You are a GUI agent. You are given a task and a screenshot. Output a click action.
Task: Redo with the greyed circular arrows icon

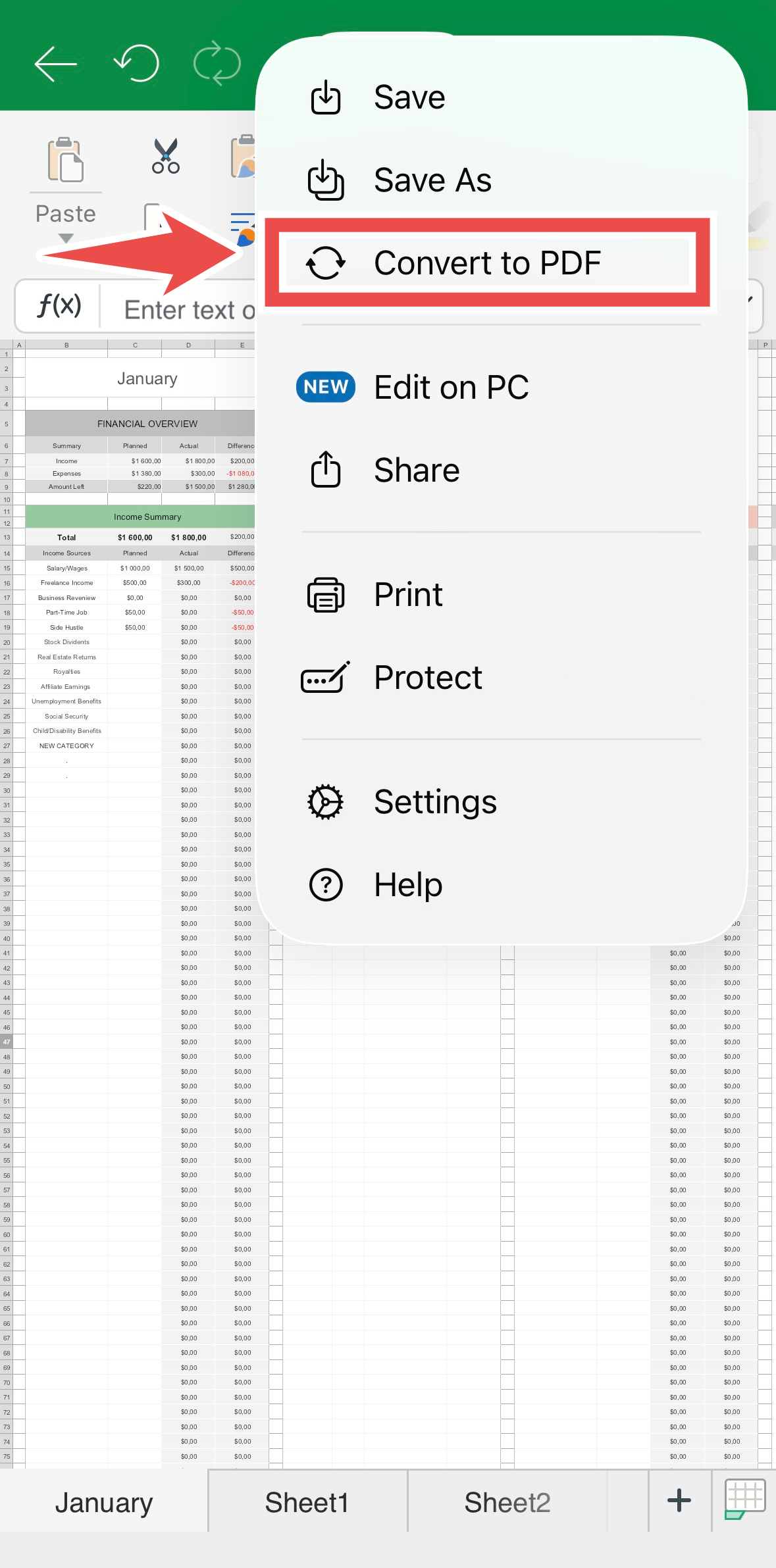point(217,63)
